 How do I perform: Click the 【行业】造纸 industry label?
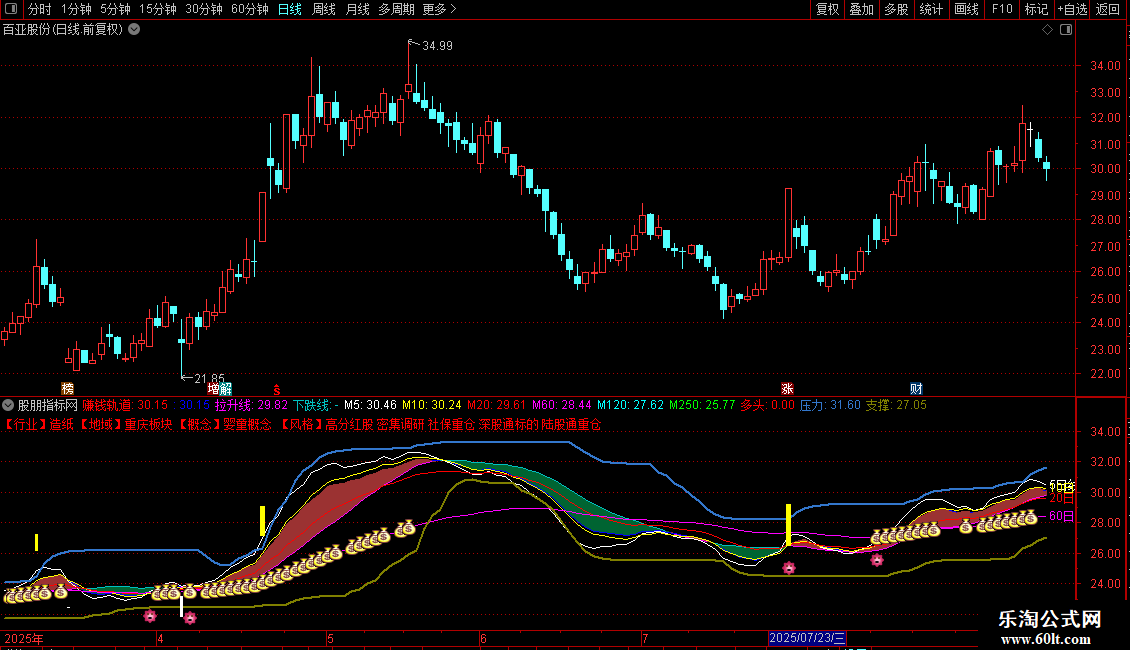[x=37, y=424]
